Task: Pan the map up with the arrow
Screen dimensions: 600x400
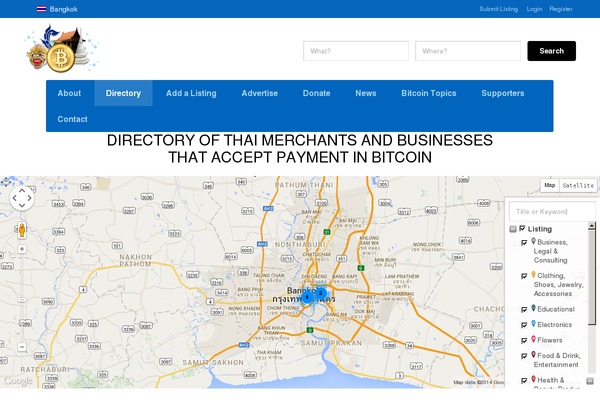Action: point(22,190)
